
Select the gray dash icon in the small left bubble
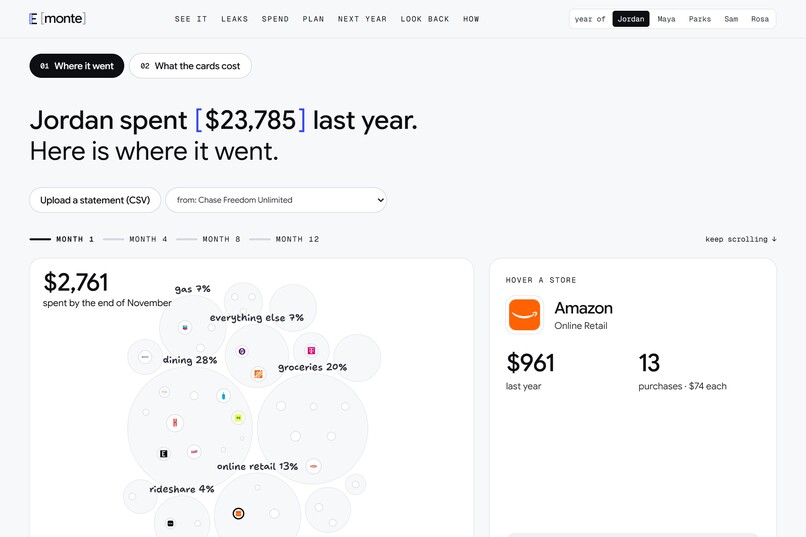145,357
